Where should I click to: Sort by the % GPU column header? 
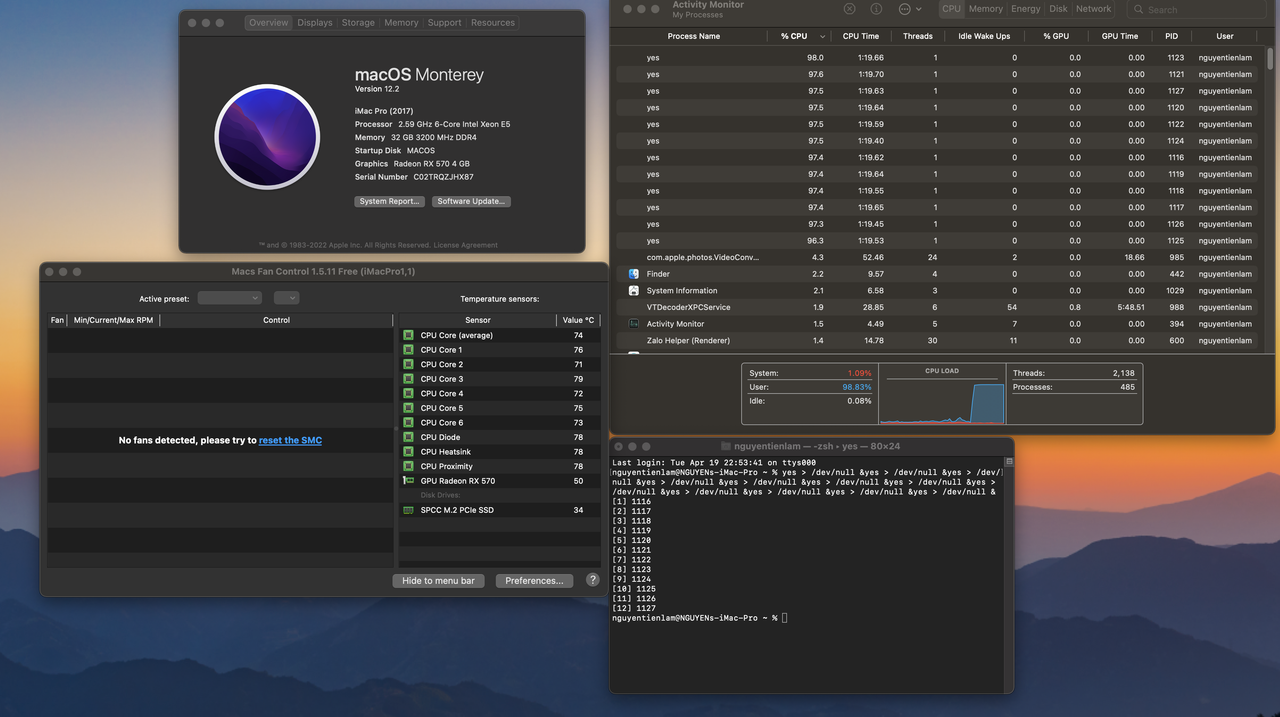1055,36
